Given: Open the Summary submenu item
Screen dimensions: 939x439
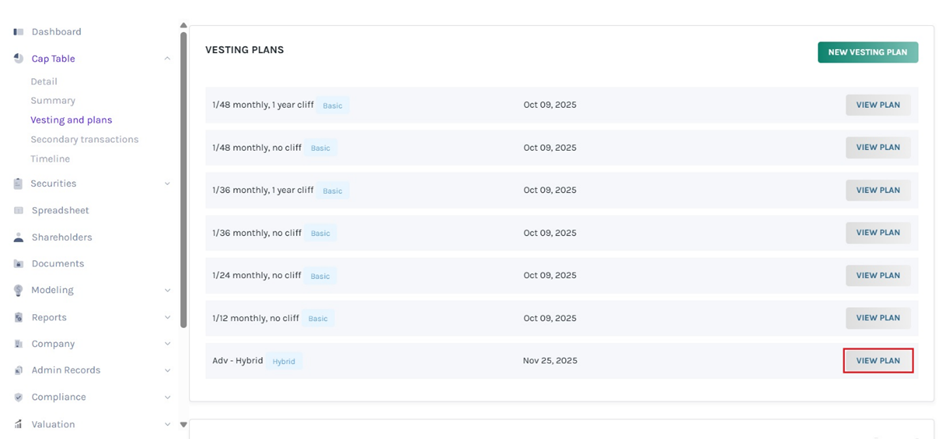Looking at the screenshot, I should point(53,101).
